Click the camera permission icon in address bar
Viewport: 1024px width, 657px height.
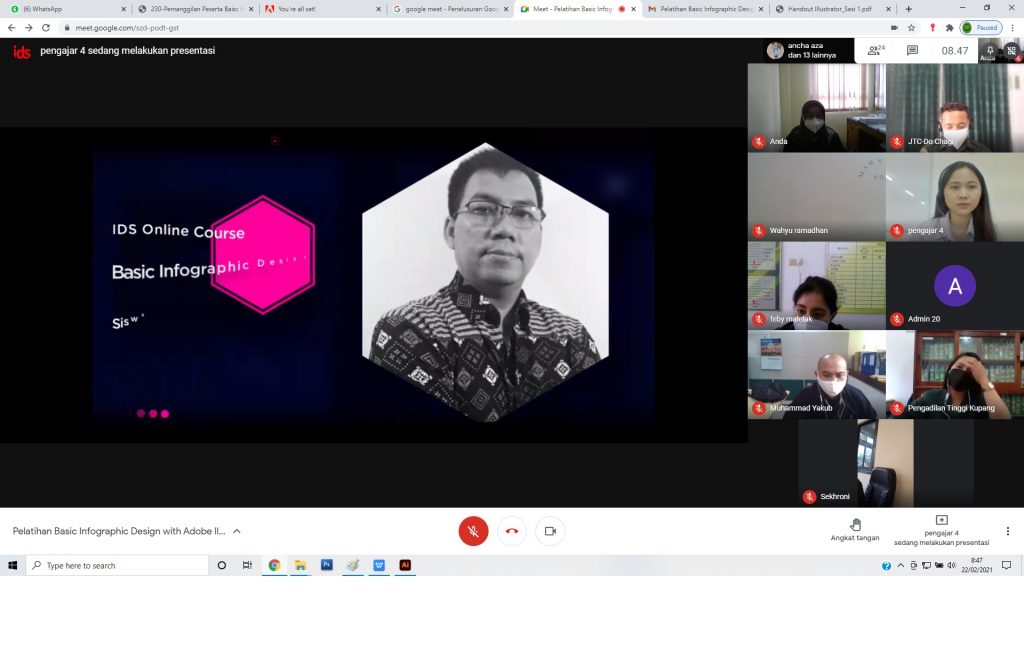(893, 28)
